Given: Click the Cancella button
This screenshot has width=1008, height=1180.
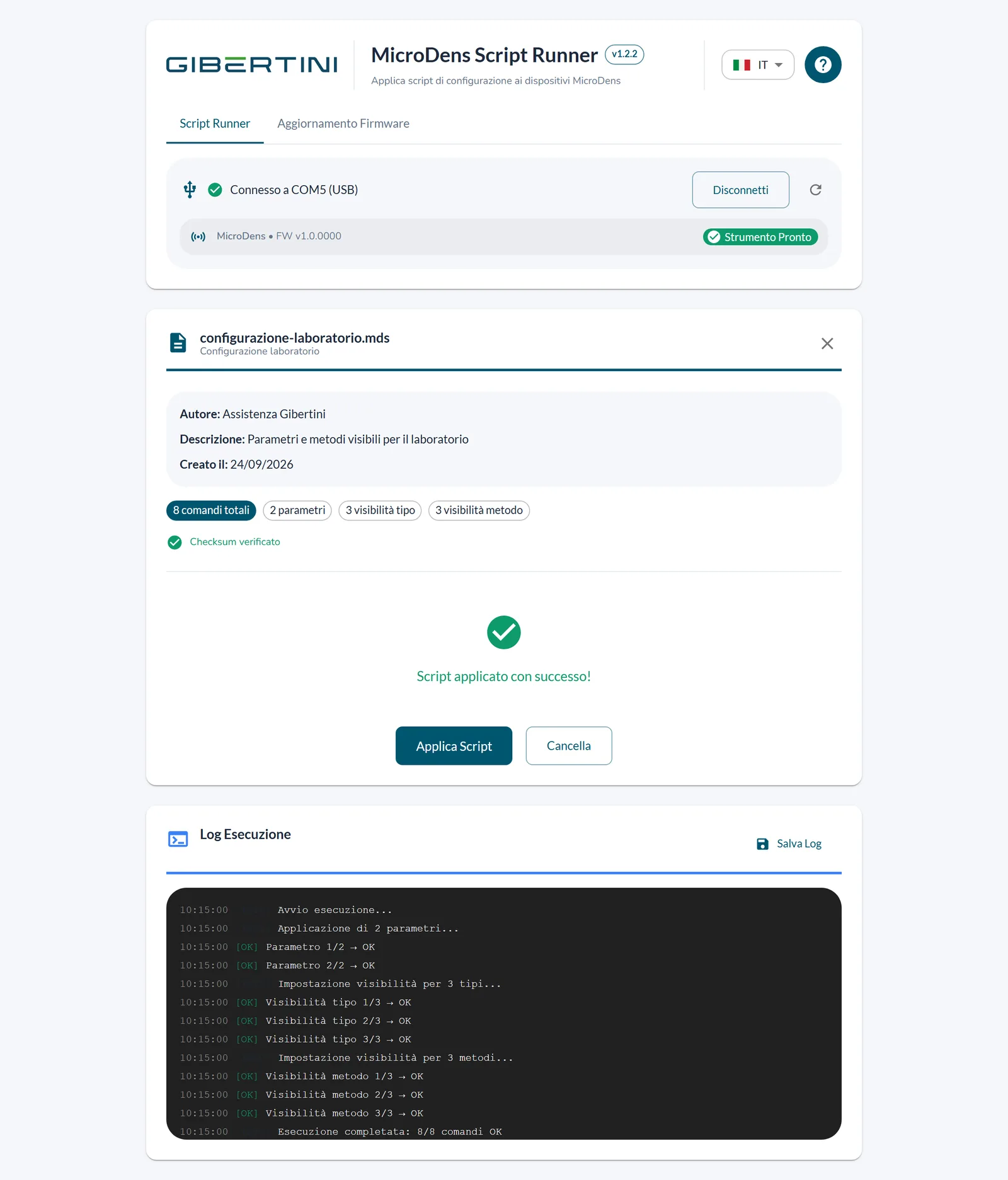Looking at the screenshot, I should (x=569, y=746).
